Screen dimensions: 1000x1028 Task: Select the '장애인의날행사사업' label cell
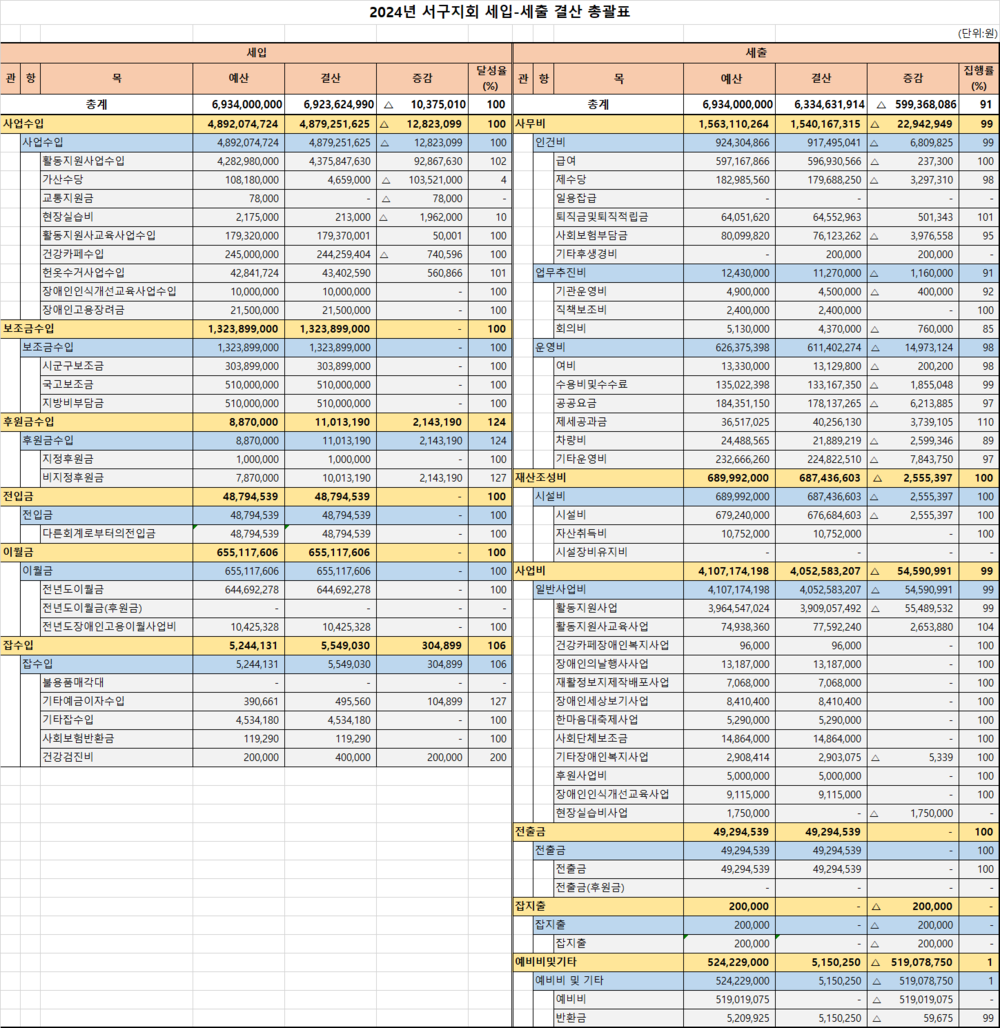click(x=618, y=664)
